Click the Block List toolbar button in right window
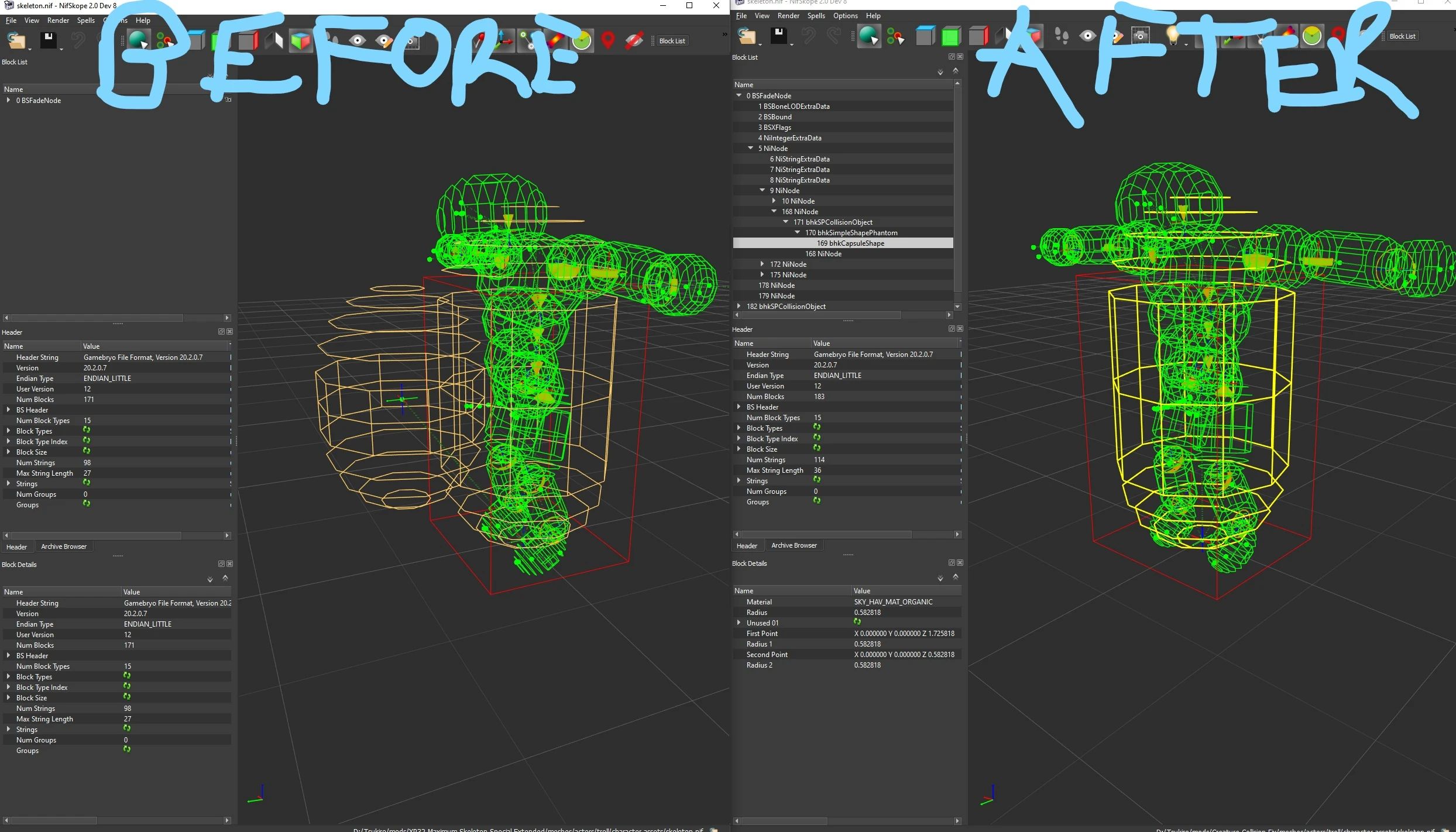This screenshot has width=1456, height=832. pyautogui.click(x=1402, y=36)
